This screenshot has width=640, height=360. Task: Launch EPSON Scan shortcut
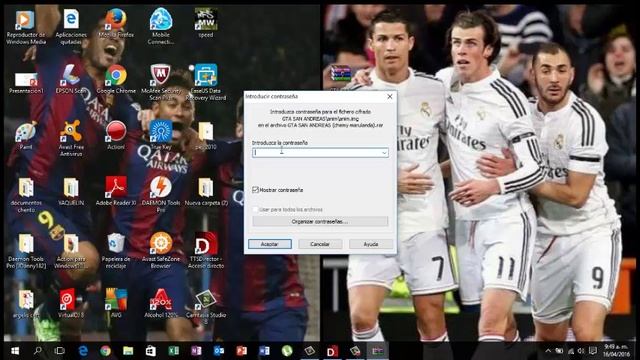tap(71, 79)
